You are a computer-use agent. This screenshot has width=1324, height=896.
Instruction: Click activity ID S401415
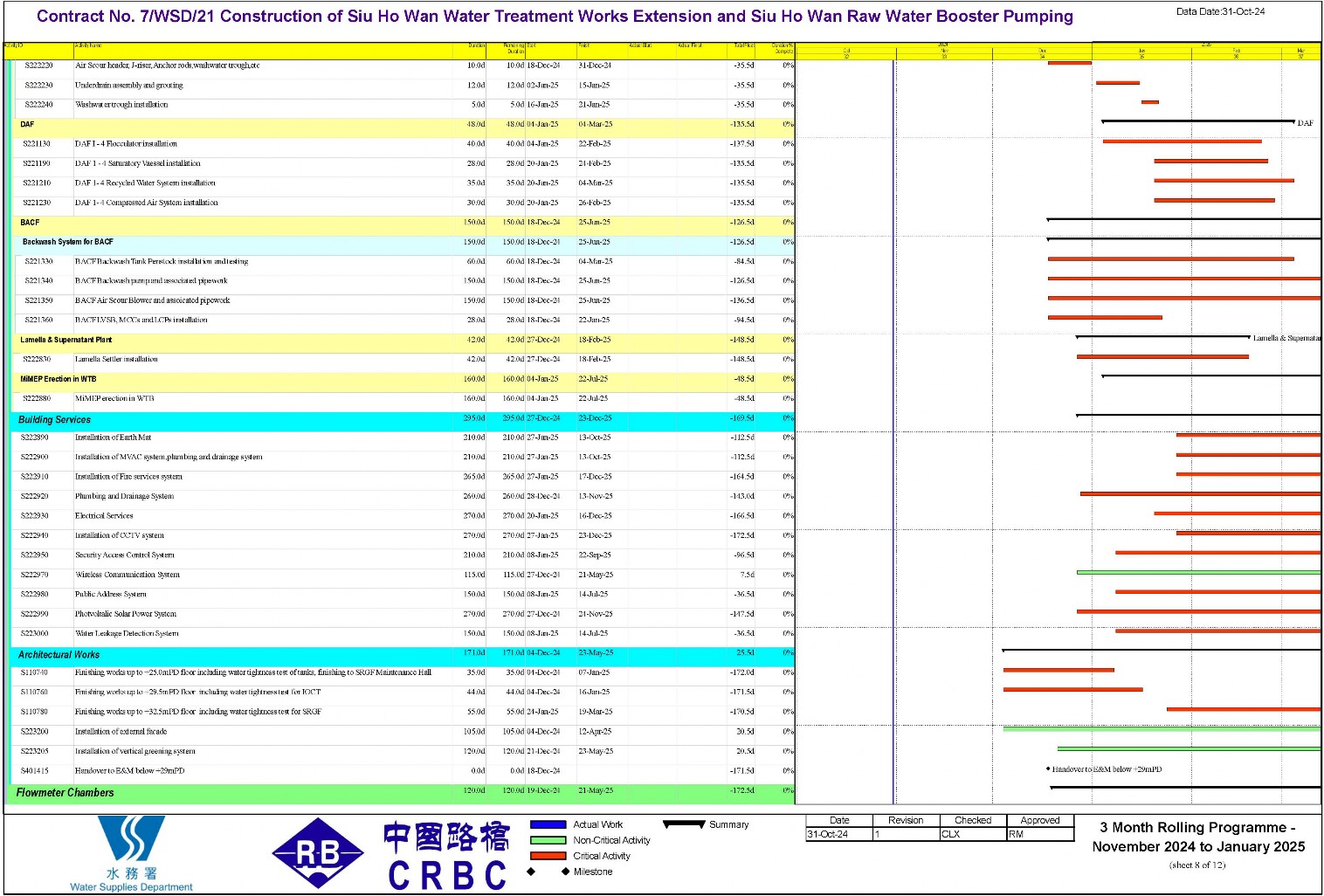pos(35,771)
